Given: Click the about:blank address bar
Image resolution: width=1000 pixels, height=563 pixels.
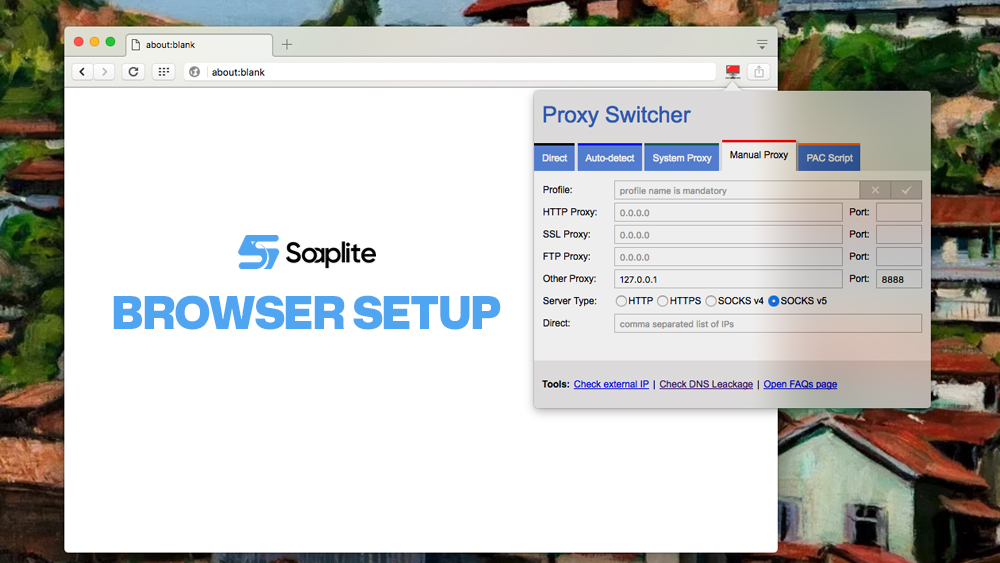Looking at the screenshot, I should (x=450, y=72).
